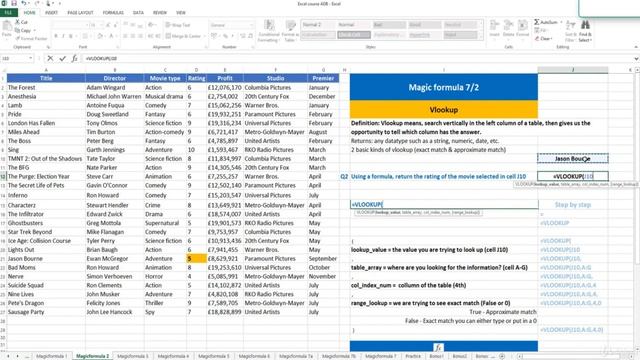Cut the selection with Cut
Screen dimensions: 640x360
22,22
